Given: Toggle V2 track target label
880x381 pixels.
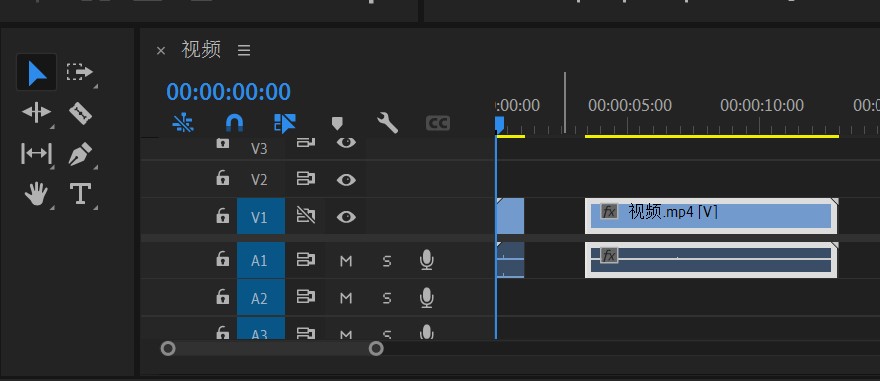Looking at the screenshot, I should coord(259,180).
